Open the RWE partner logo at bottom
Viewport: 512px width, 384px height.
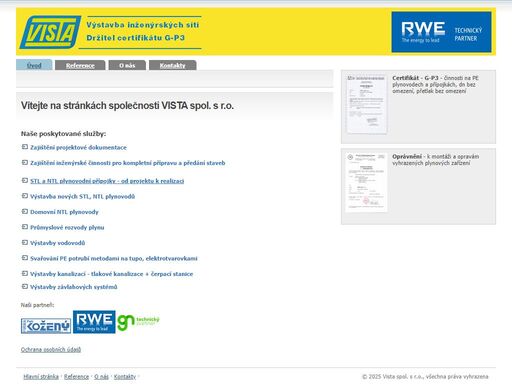click(94, 322)
